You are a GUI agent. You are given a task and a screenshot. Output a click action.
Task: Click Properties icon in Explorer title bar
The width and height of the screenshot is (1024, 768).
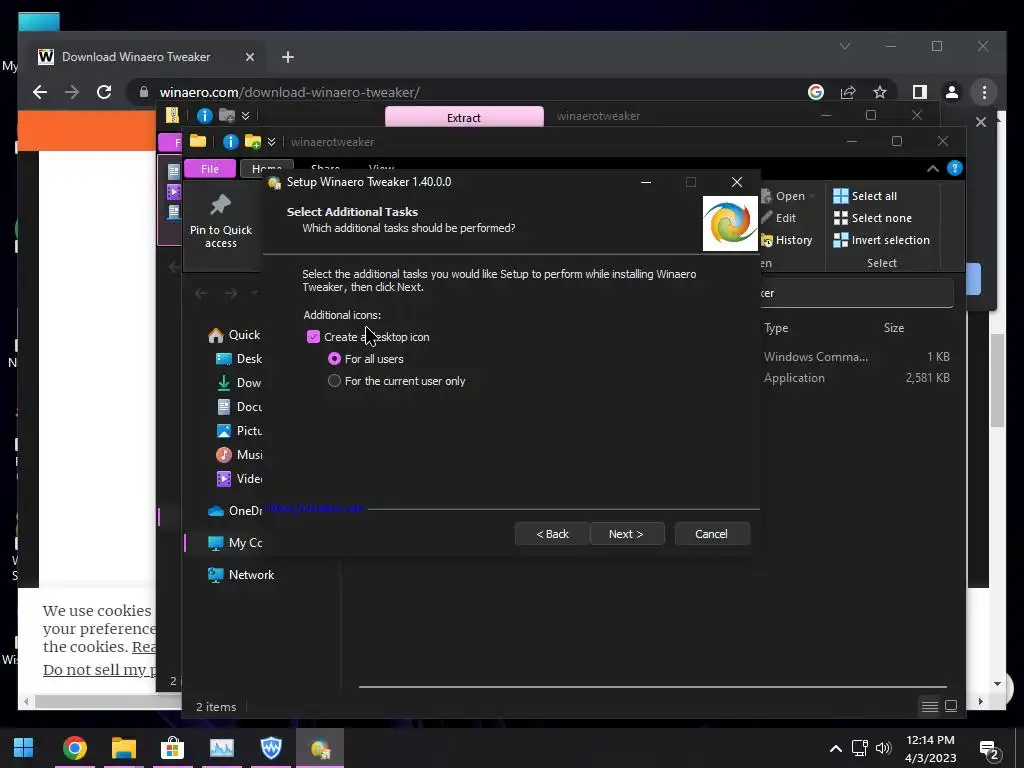click(x=230, y=142)
